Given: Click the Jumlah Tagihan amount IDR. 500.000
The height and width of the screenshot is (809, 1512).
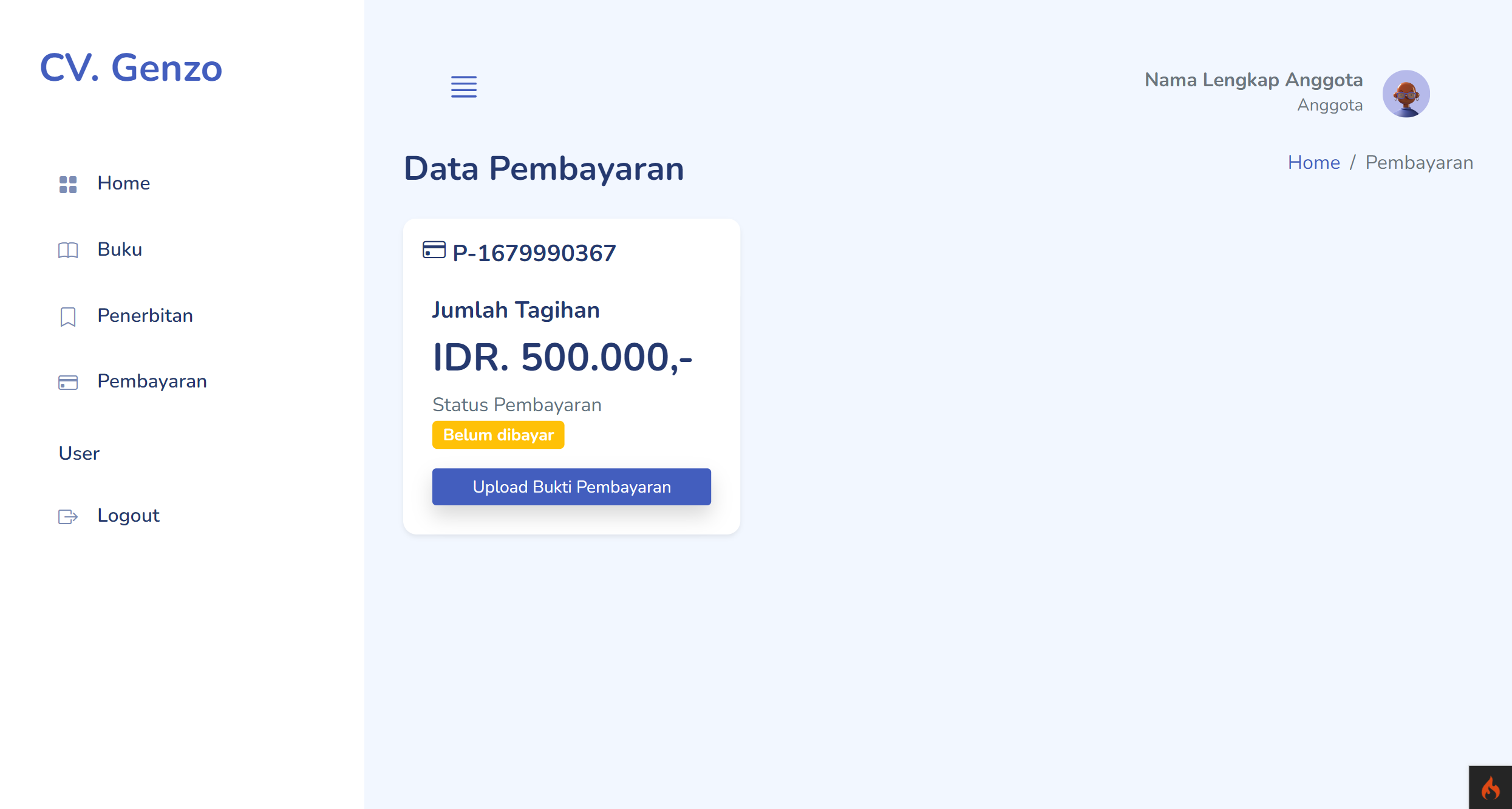Looking at the screenshot, I should click(563, 358).
